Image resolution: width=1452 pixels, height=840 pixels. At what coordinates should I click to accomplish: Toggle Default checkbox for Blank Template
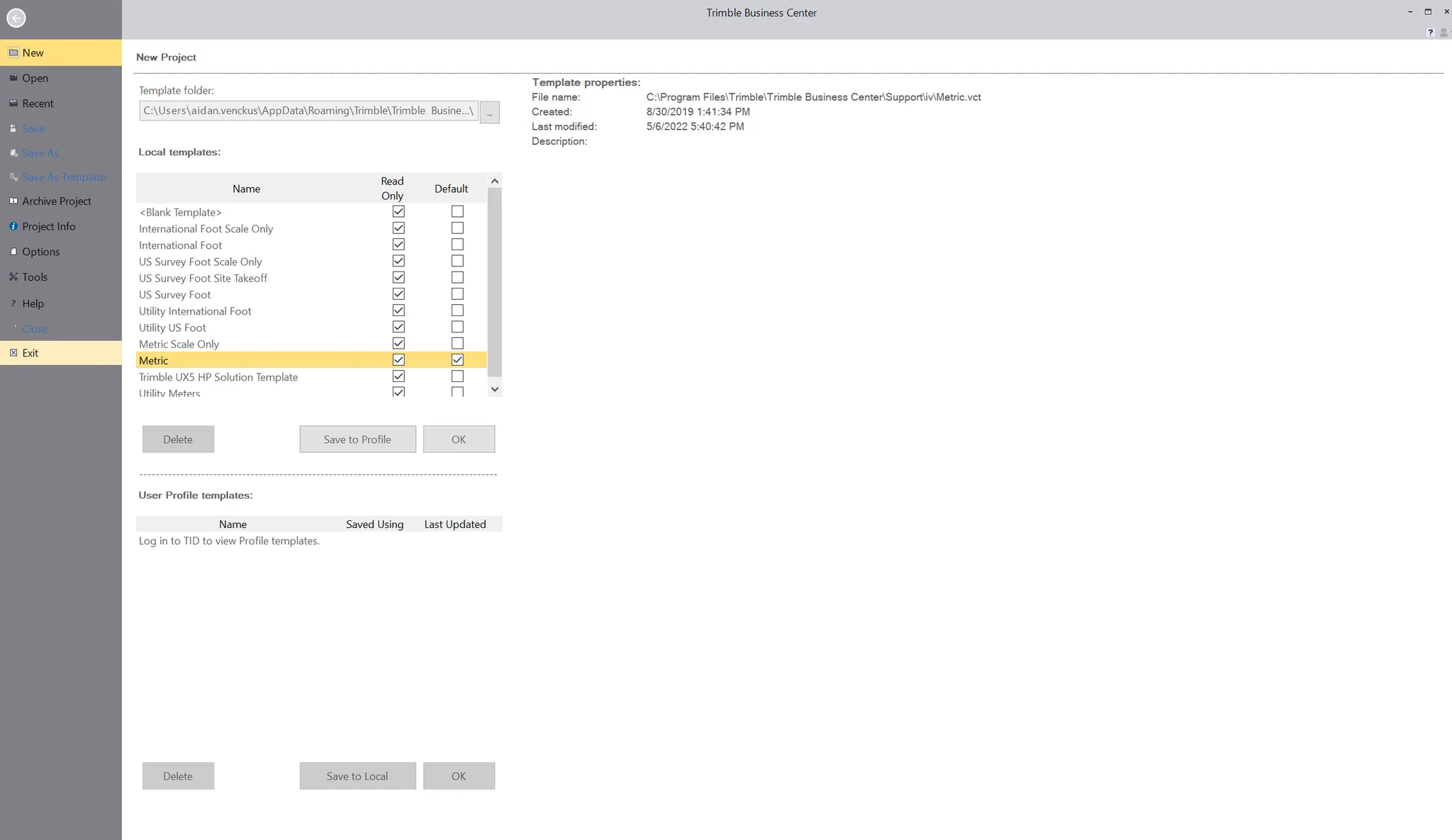pos(457,211)
